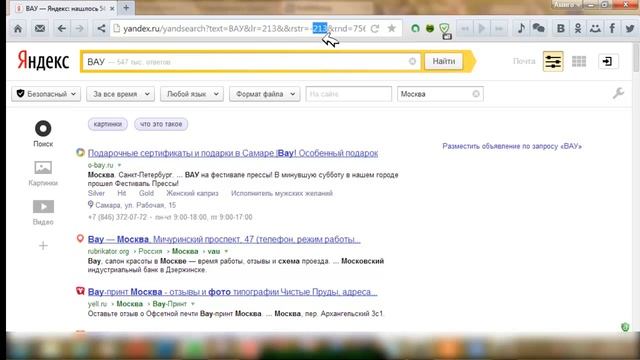Click the Yandex search input with 'ВАУ'
This screenshot has width=640, height=360.
250,62
